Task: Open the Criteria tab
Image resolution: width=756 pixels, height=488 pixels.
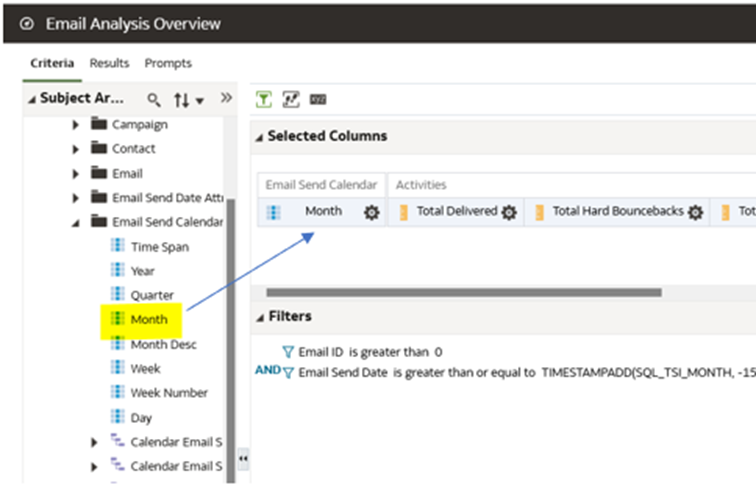Action: [52, 63]
